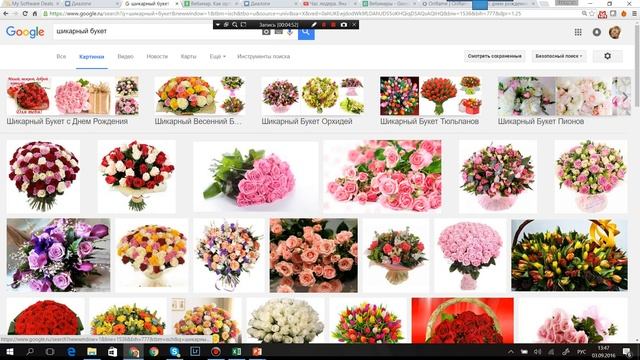
Task: Bookmark this page with the star
Action: coord(592,13)
